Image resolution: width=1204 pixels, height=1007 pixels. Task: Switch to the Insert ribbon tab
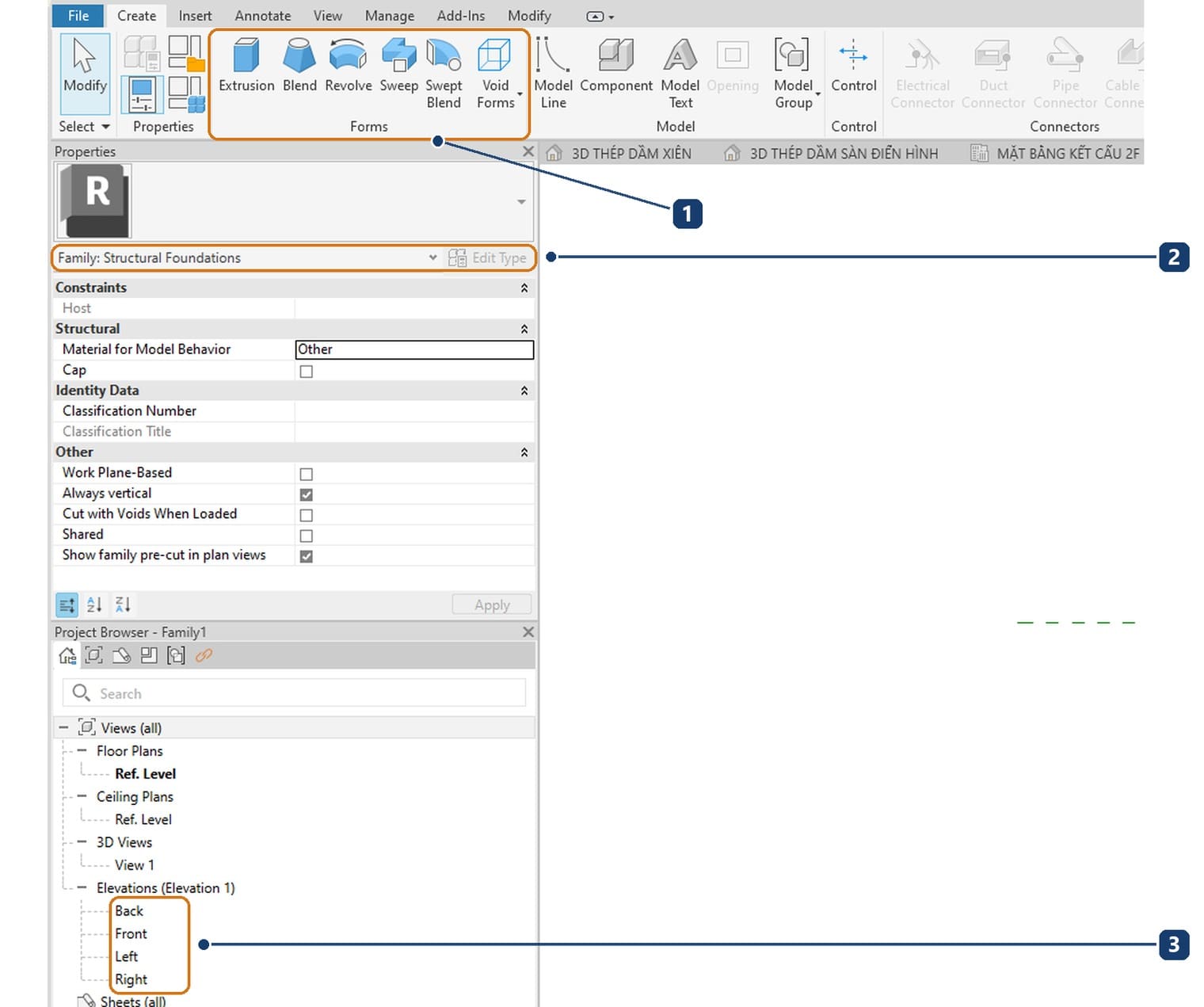[195, 16]
